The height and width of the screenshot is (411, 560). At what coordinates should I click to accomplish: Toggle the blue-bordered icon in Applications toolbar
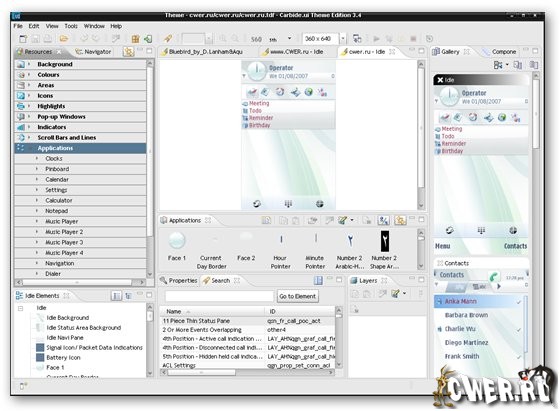point(384,221)
